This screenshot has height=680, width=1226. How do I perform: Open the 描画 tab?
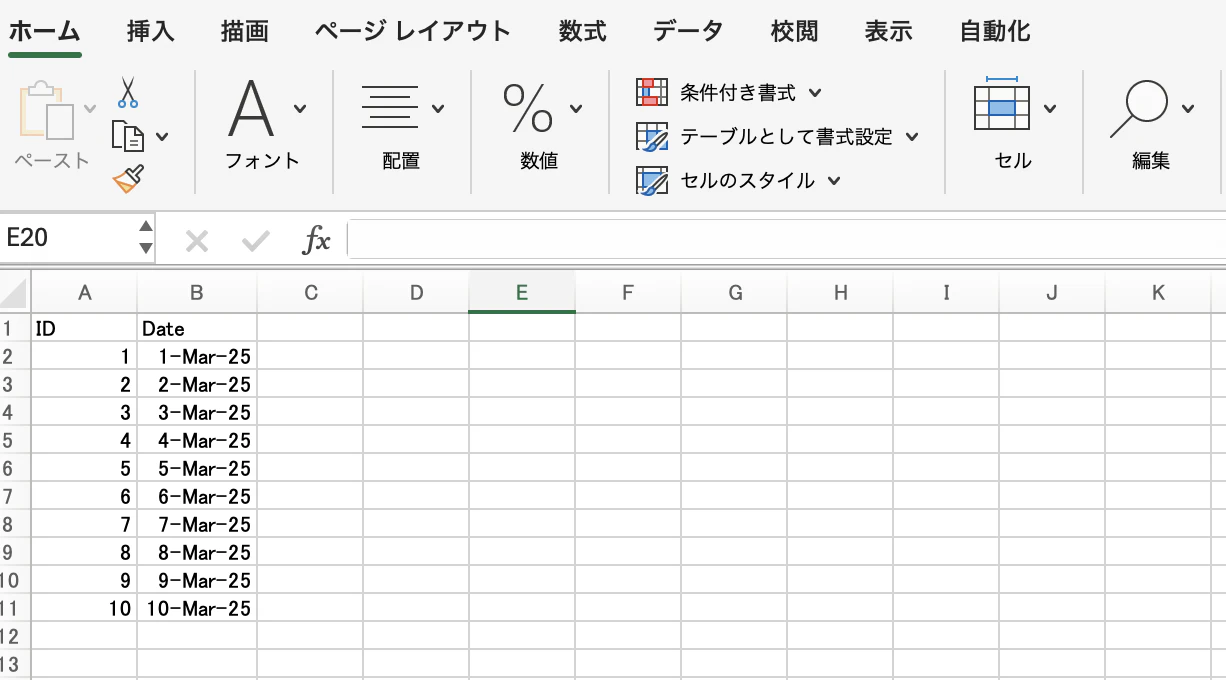(x=245, y=31)
